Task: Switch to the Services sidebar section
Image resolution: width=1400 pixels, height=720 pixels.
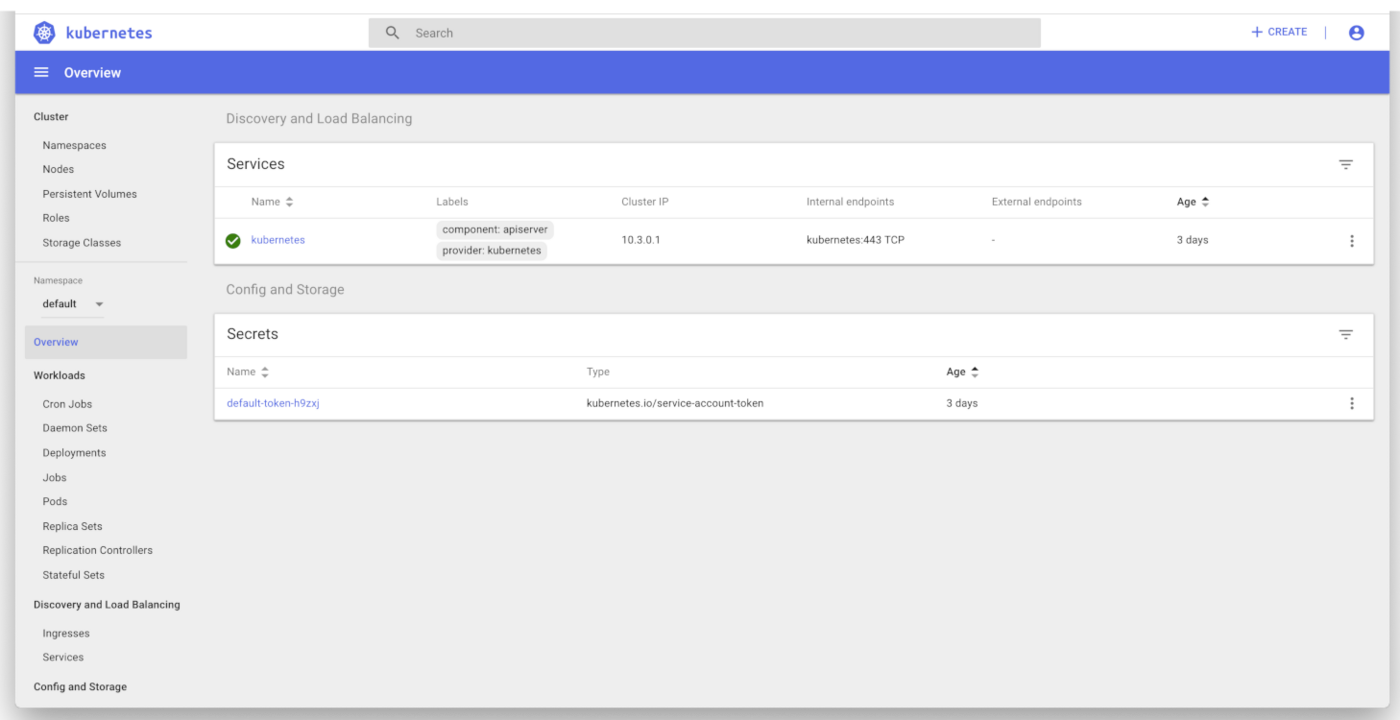Action: [63, 657]
